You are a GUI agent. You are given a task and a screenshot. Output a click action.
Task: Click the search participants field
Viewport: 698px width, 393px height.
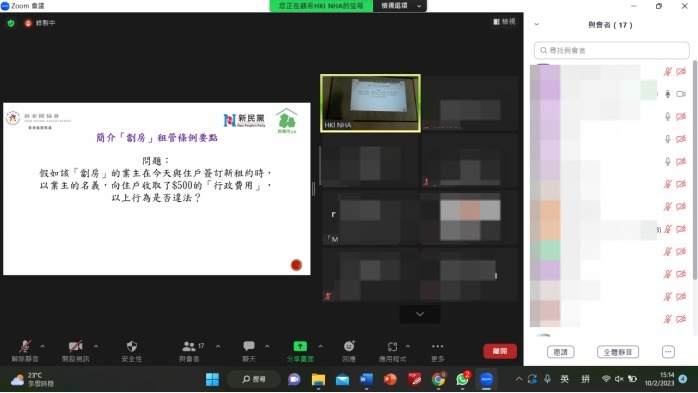click(x=612, y=50)
